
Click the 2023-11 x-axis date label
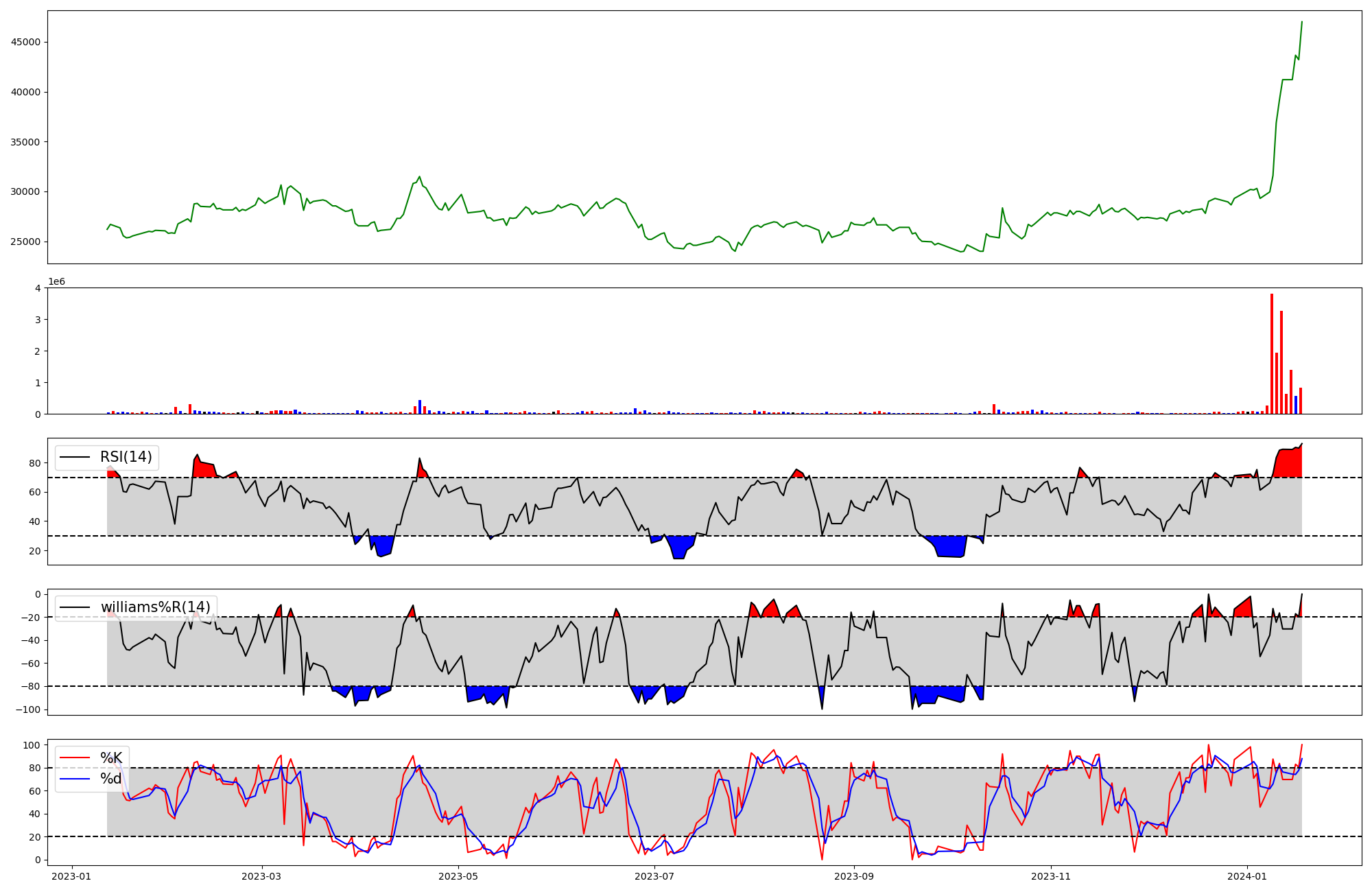(1050, 876)
